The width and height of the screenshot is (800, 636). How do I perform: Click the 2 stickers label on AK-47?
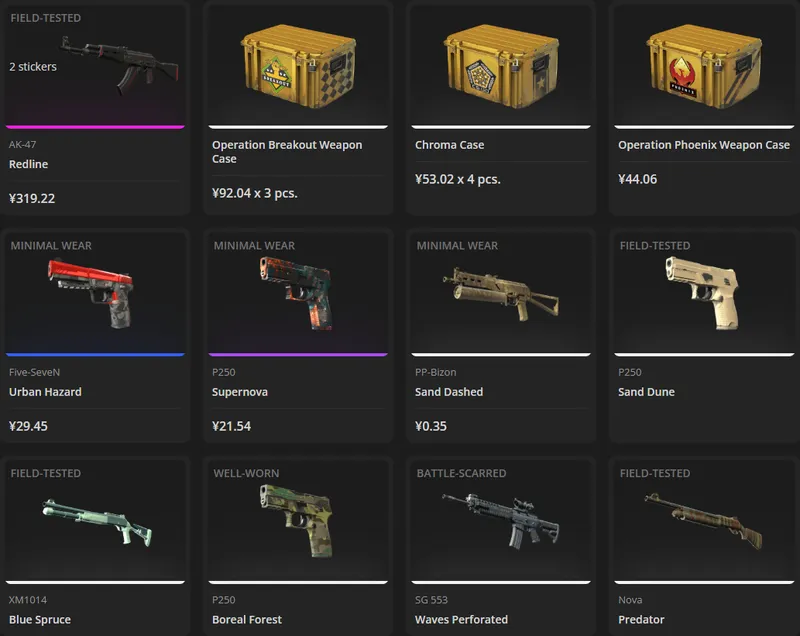33,67
